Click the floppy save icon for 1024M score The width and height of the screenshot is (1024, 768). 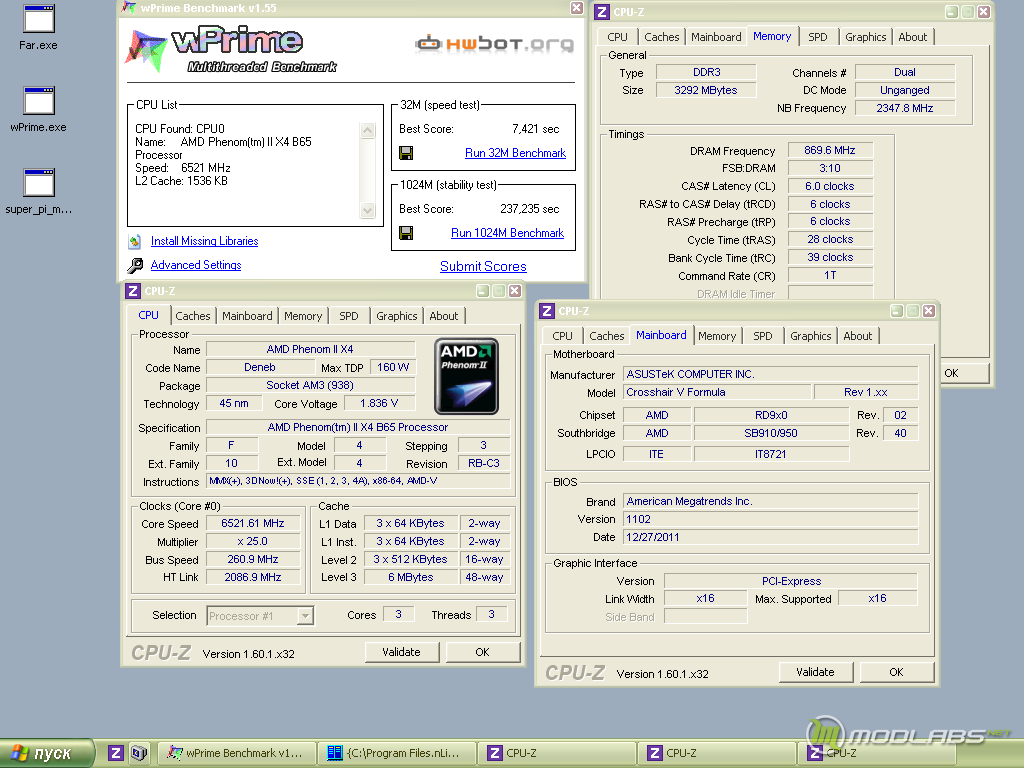point(406,233)
